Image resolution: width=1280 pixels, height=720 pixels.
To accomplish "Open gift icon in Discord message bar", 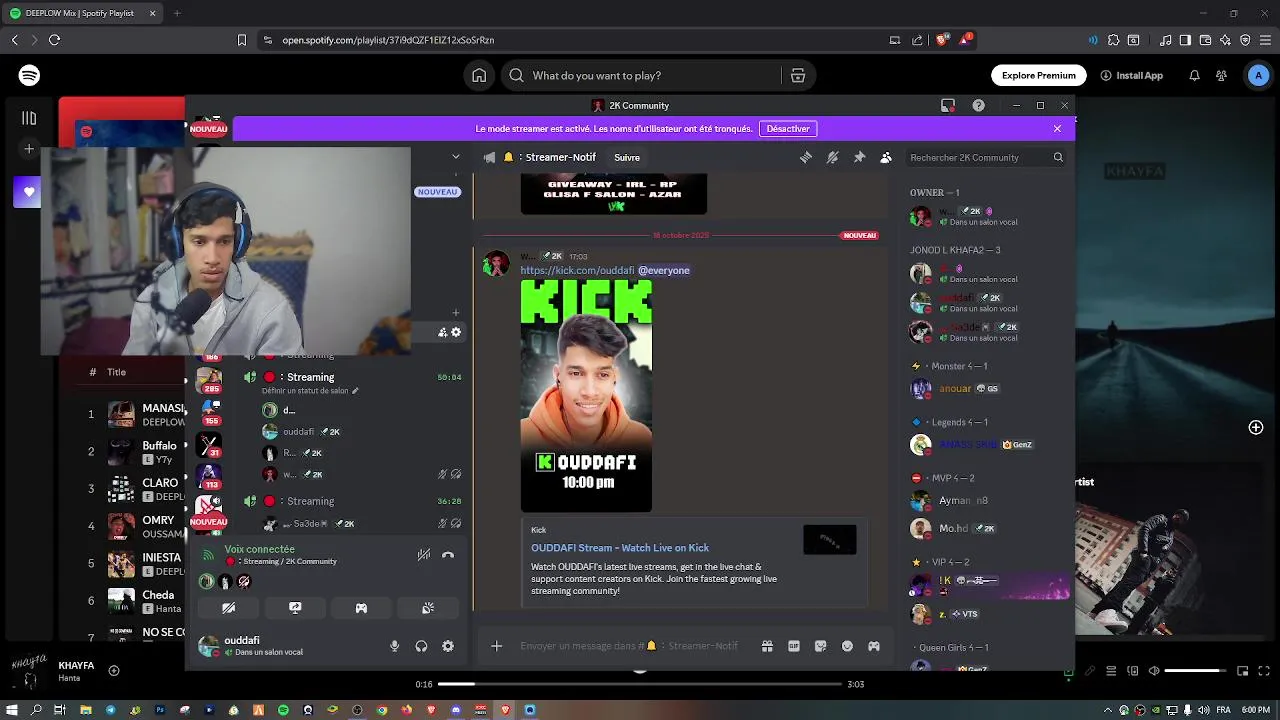I will (x=767, y=646).
